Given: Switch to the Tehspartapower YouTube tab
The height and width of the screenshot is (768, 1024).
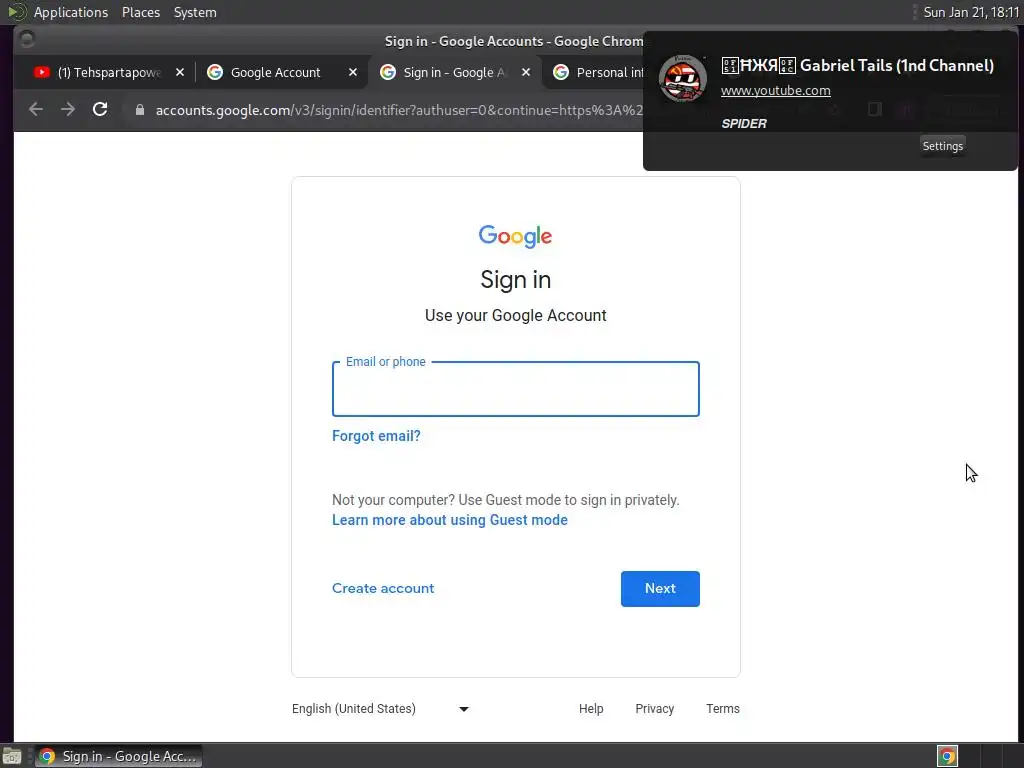Looking at the screenshot, I should point(108,72).
